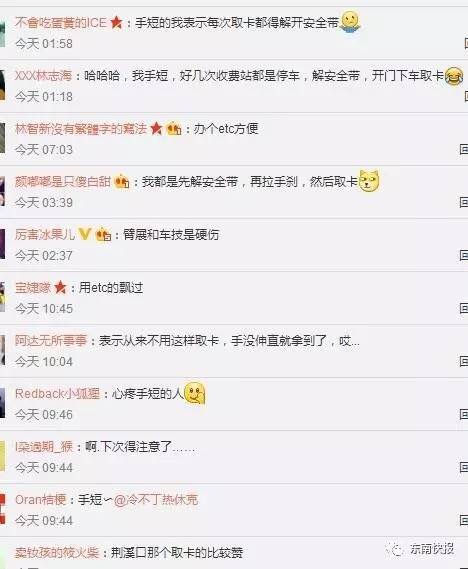This screenshot has width=468, height=569.
Task: Open the mentioned user @冷不丁热休克
Action: tap(156, 500)
